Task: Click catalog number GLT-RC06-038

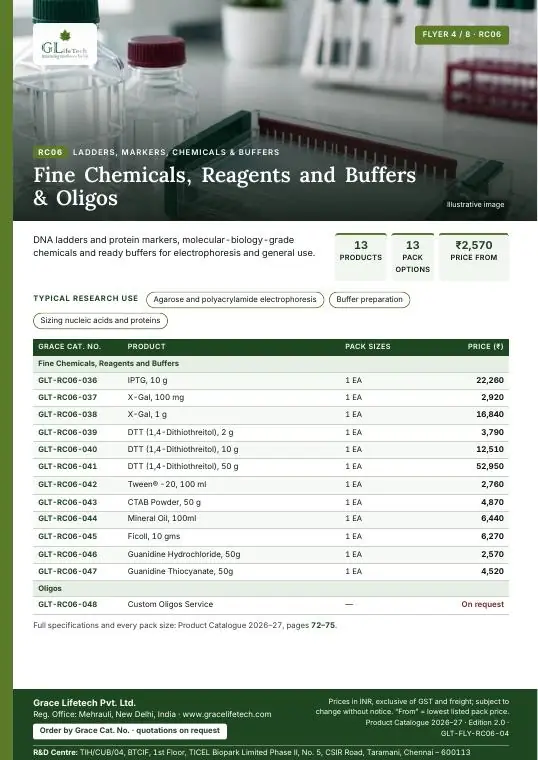Action: coord(67,414)
